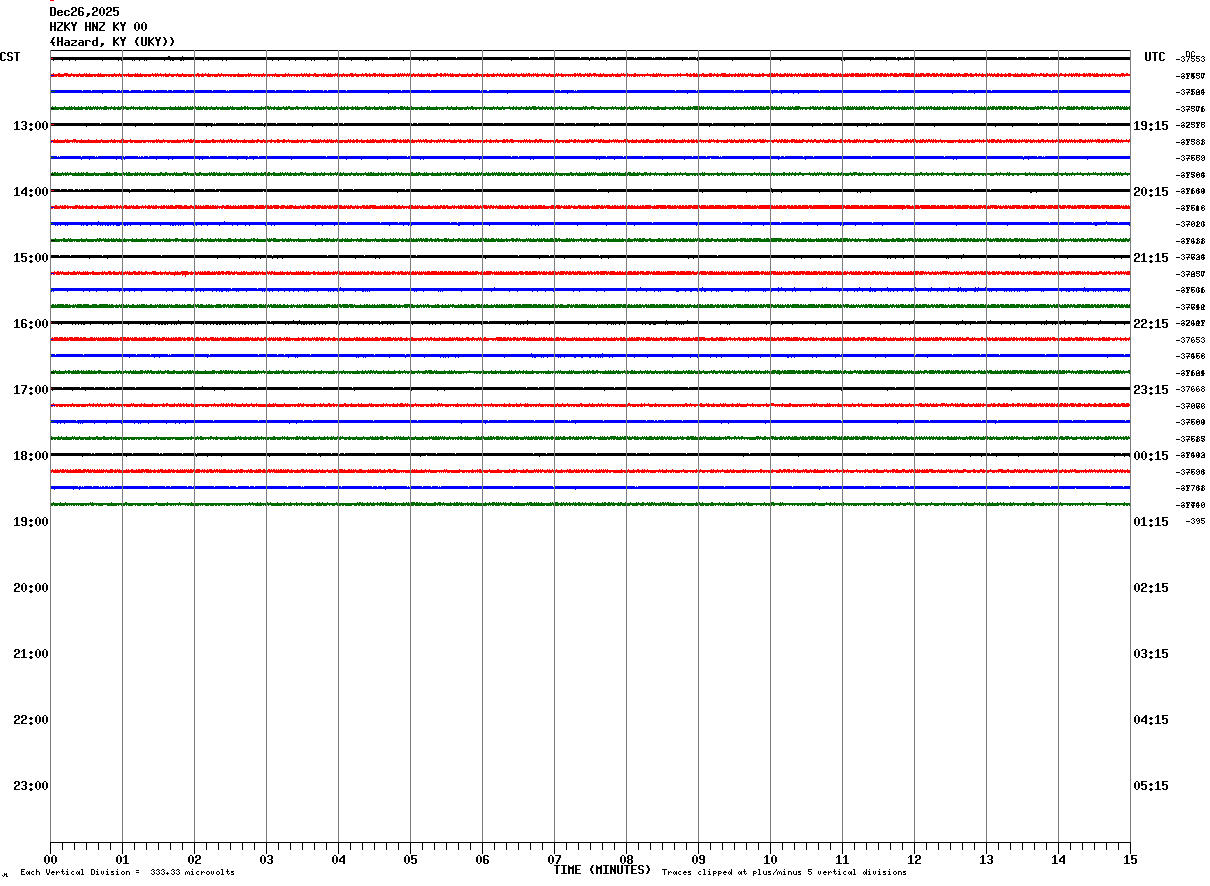Click the 21:15 UTC label
Screen dimensions: 1210x886
pyautogui.click(x=1151, y=258)
